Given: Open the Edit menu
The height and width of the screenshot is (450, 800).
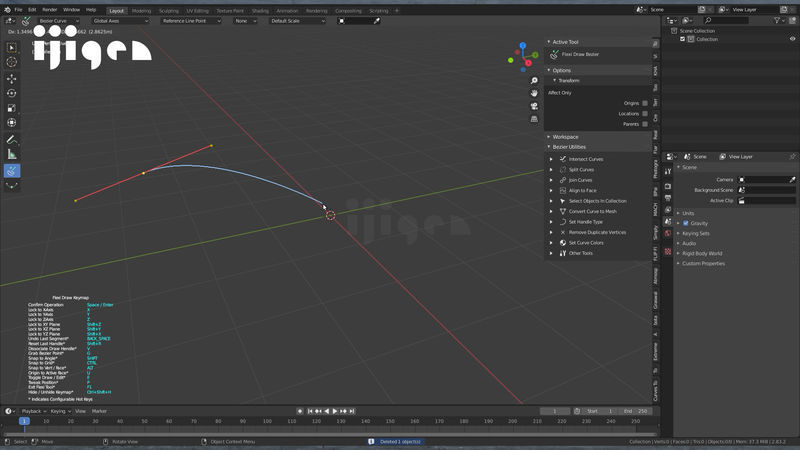Looking at the screenshot, I should point(32,10).
